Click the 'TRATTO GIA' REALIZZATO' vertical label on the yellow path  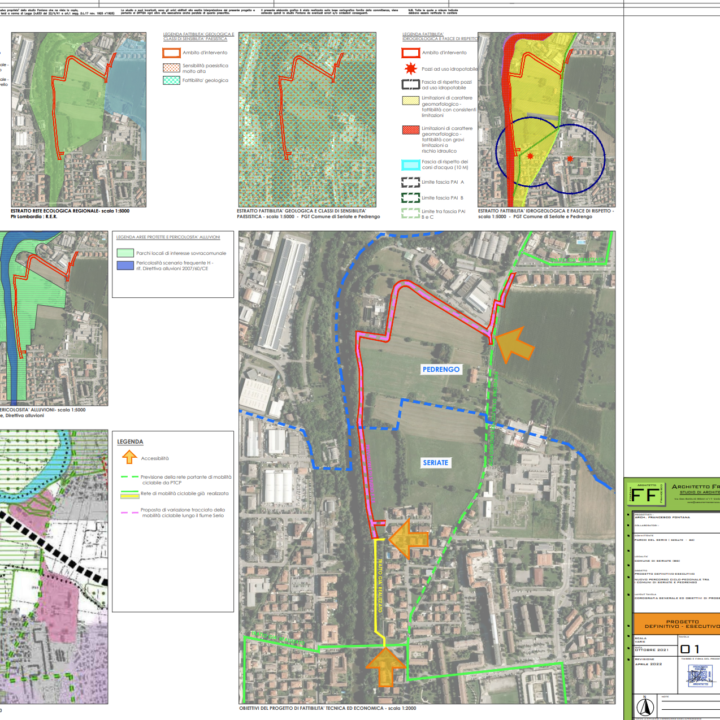point(380,586)
